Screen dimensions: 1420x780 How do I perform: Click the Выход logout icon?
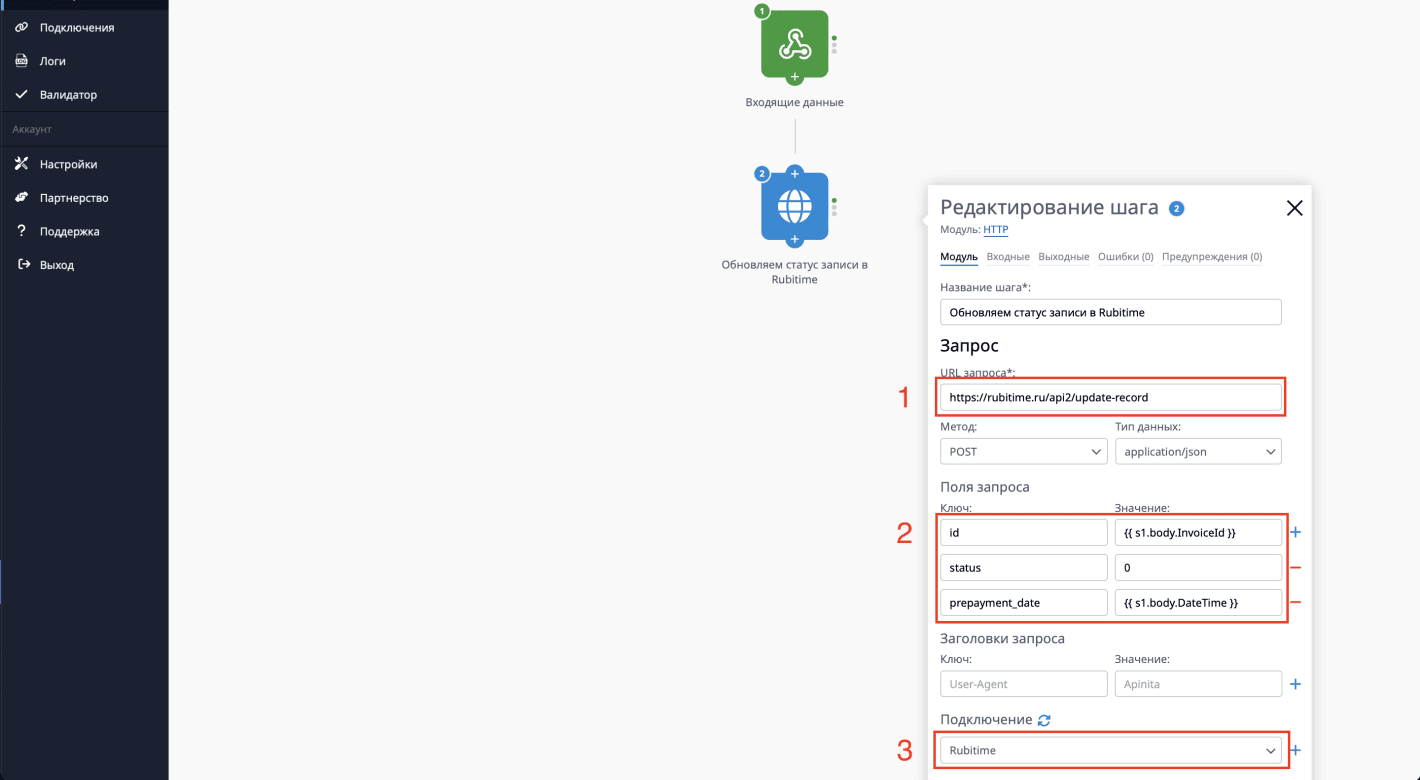coord(24,264)
